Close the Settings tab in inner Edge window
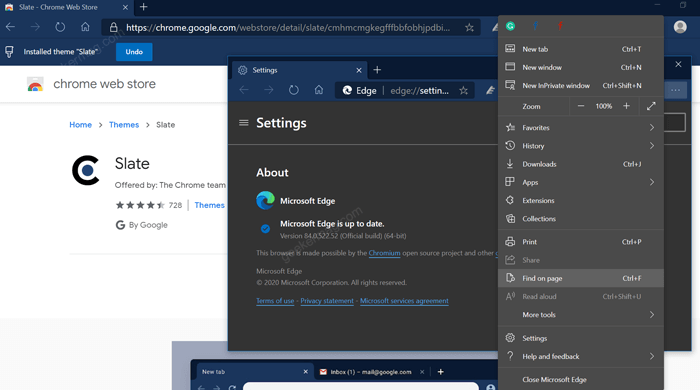This screenshot has width=700, height=390. pos(359,71)
